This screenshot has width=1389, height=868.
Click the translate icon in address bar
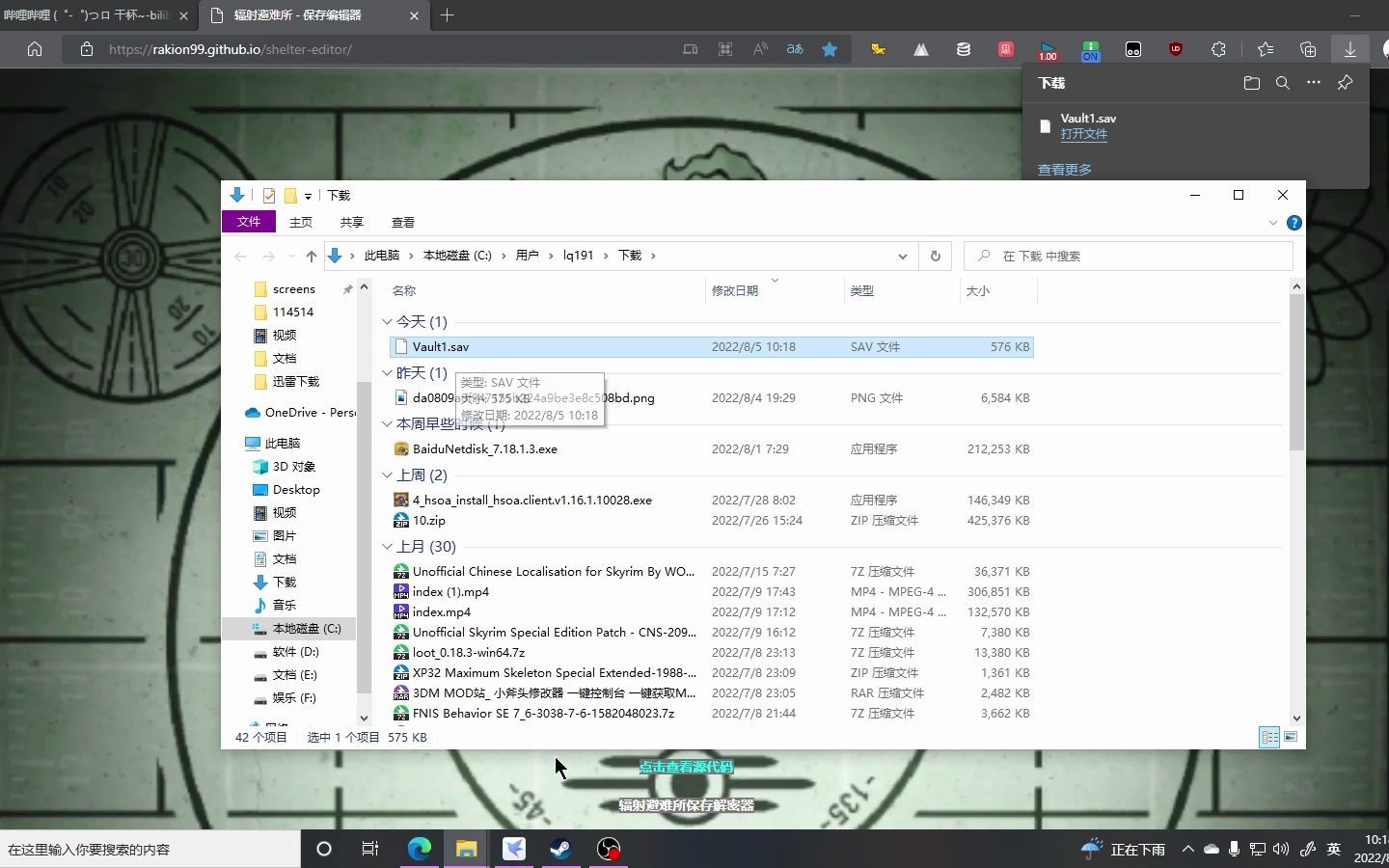pyautogui.click(x=795, y=49)
